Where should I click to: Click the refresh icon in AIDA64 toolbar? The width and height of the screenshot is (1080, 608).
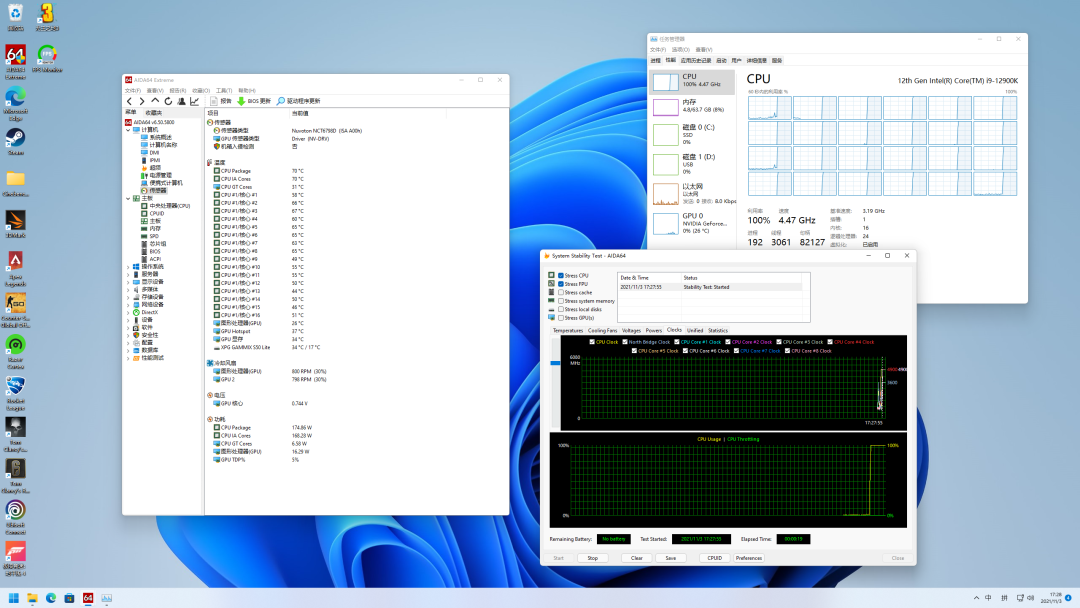(x=168, y=101)
